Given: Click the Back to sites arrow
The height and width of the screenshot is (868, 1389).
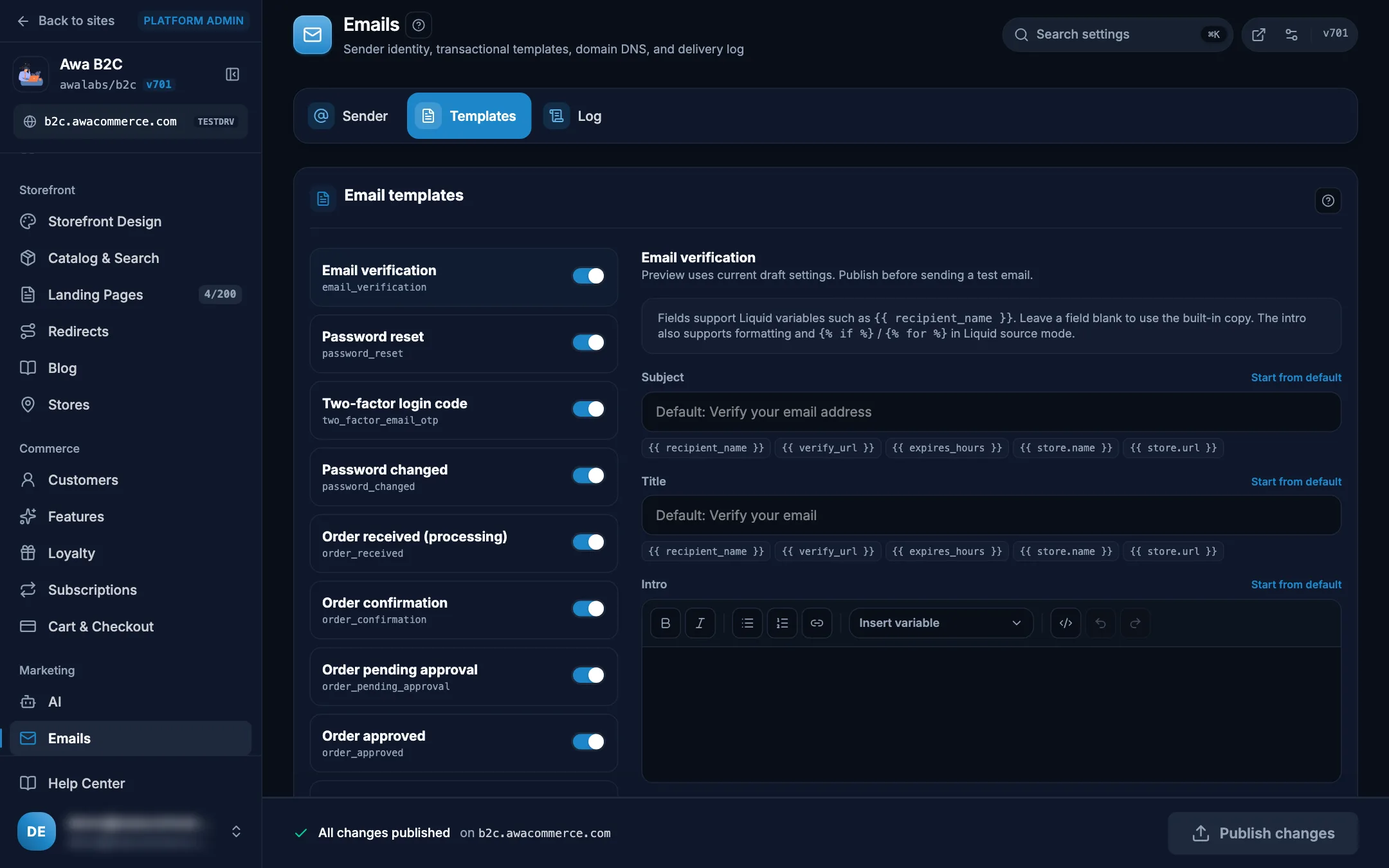Looking at the screenshot, I should pos(23,21).
